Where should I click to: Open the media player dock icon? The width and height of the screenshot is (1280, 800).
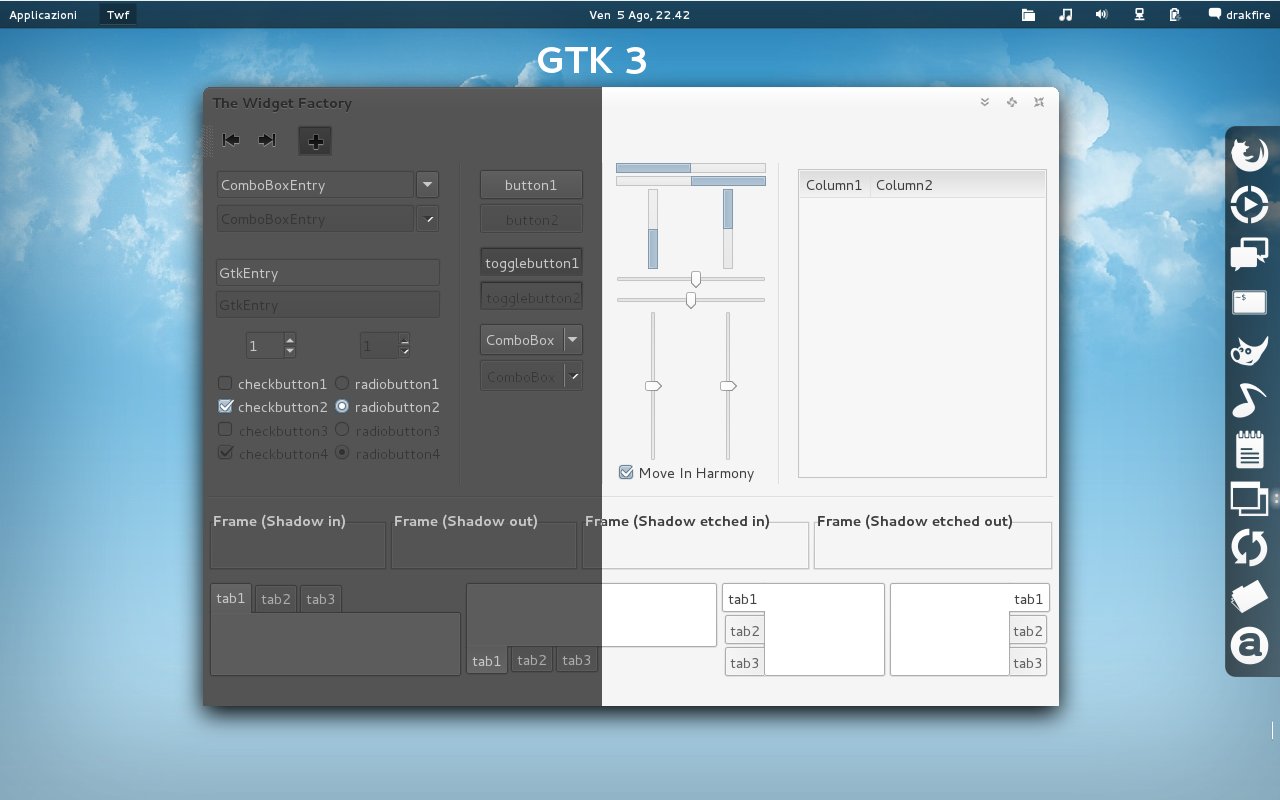point(1249,205)
